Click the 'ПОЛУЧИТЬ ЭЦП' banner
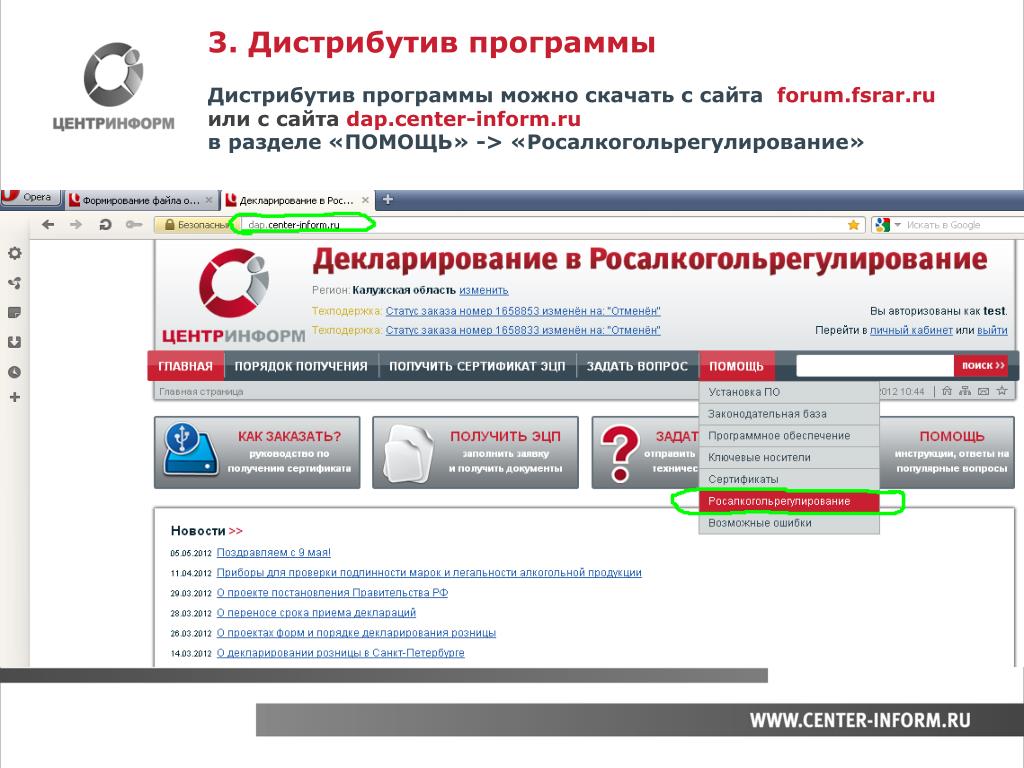This screenshot has height=768, width=1024. pyautogui.click(x=475, y=453)
